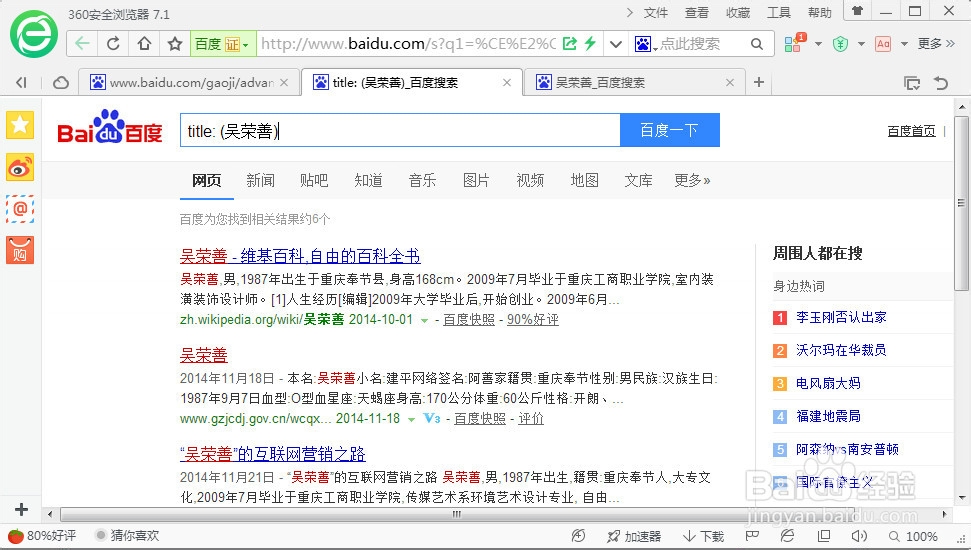Click the green lightning speed mode icon
Image resolution: width=971 pixels, height=550 pixels.
click(x=590, y=43)
